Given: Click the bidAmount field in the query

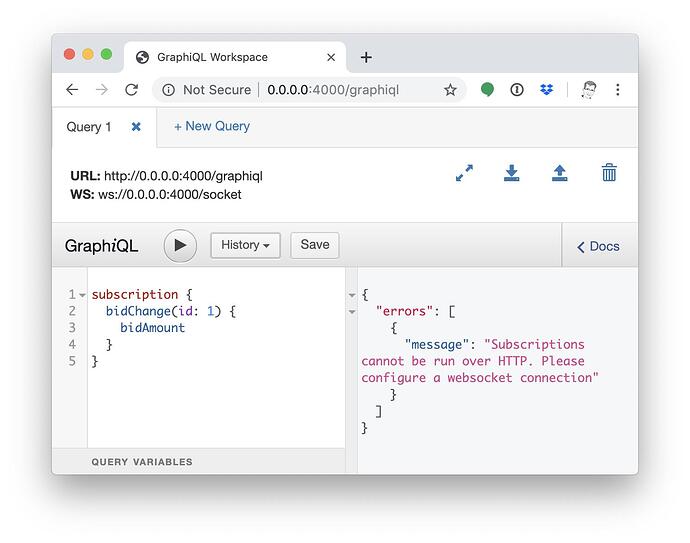Looking at the screenshot, I should (x=152, y=328).
